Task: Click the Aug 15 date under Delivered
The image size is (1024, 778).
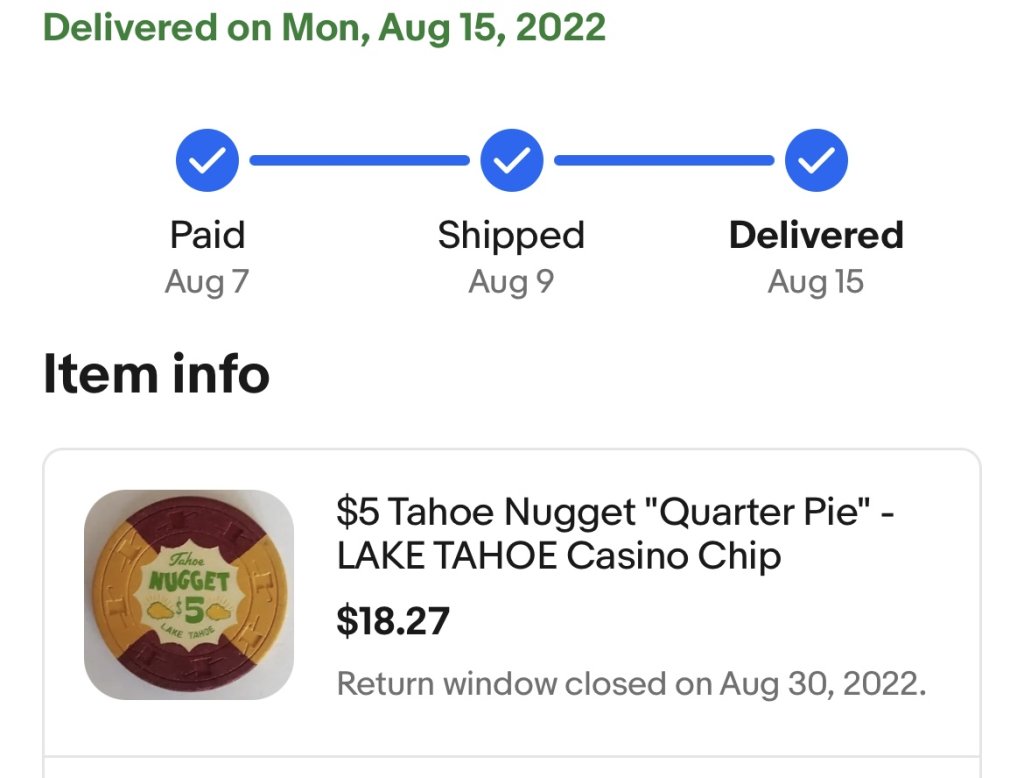Action: [x=816, y=282]
